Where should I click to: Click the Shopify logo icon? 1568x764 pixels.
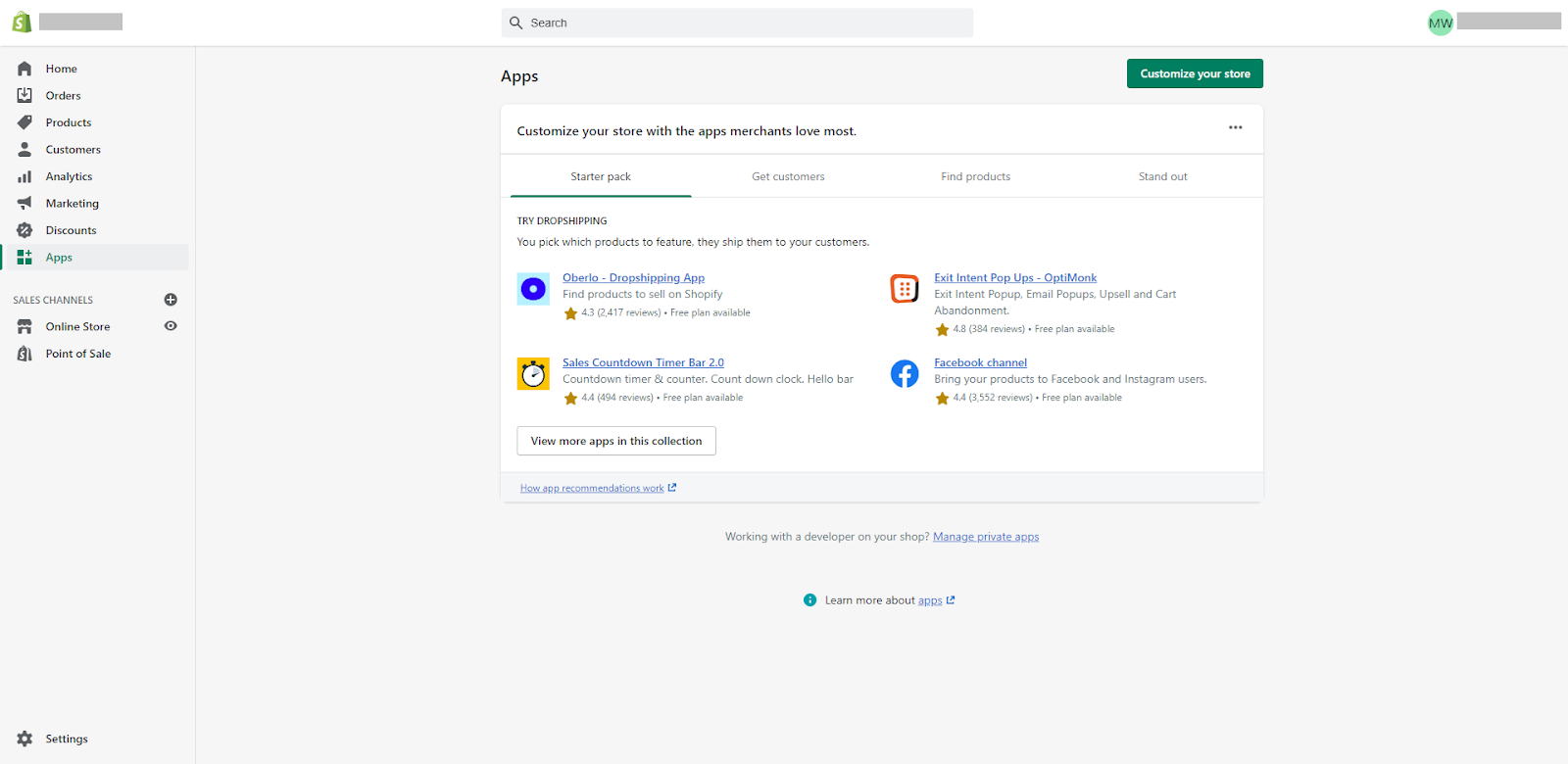pos(22,22)
